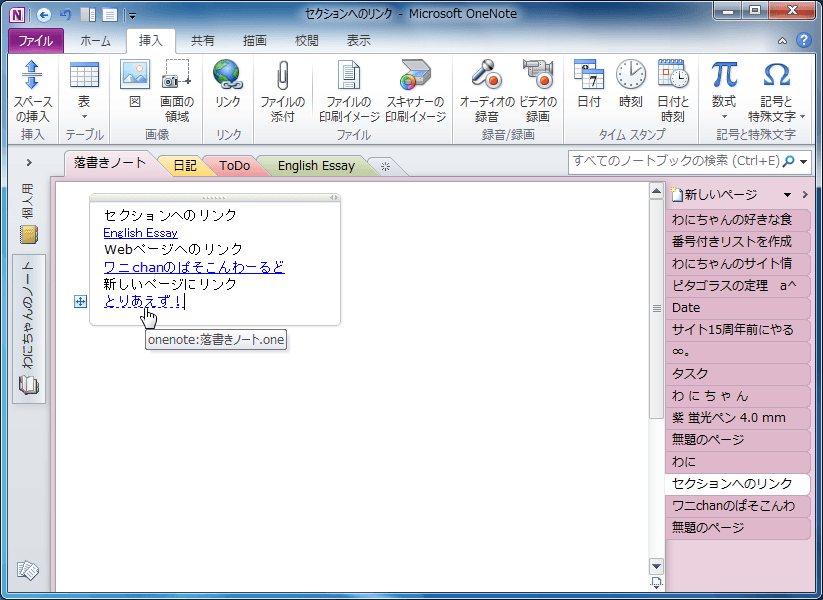
Task: Insert File Printout (ファイルの印刷イメージ) icon
Action: pyautogui.click(x=349, y=75)
